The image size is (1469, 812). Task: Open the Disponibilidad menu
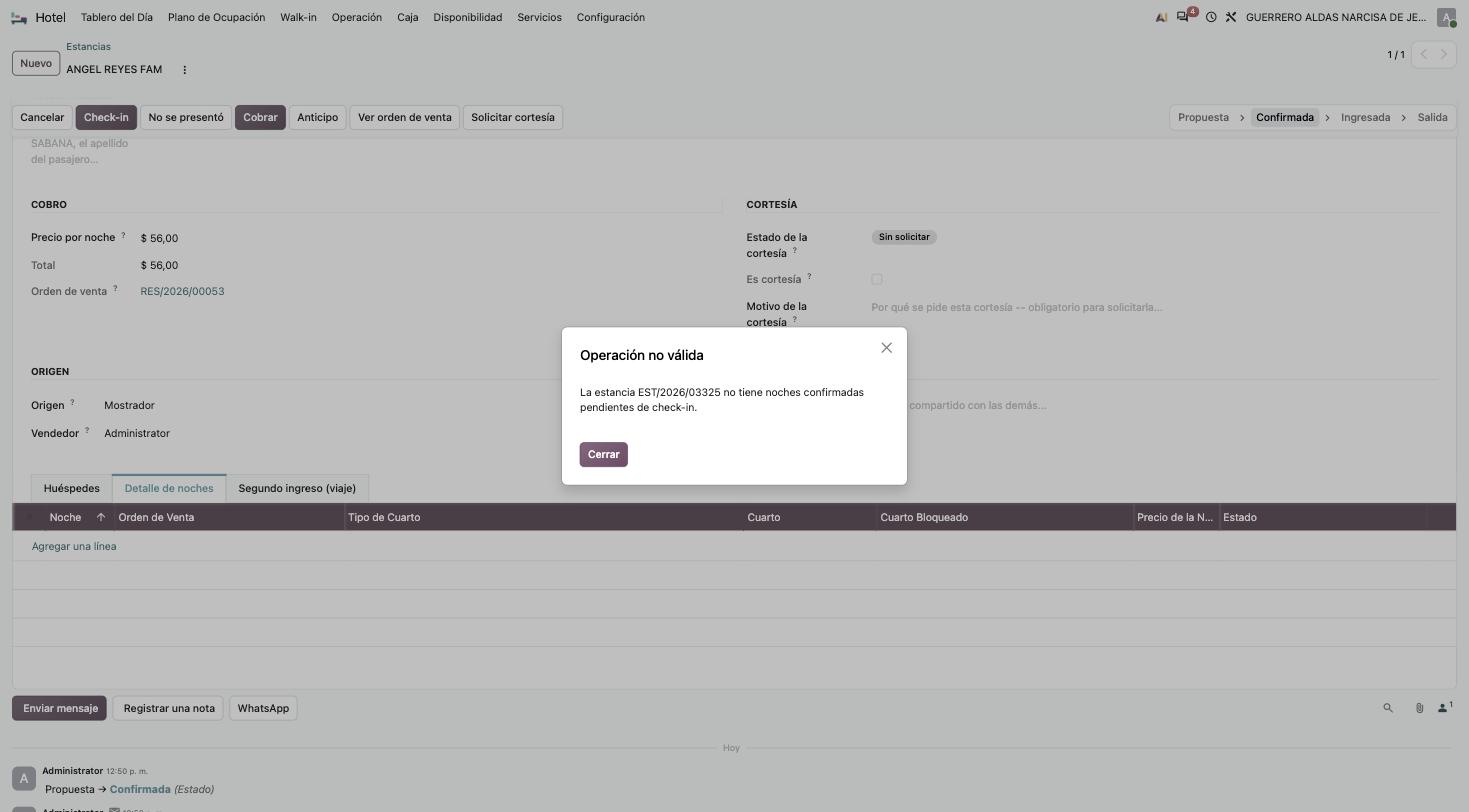tap(468, 17)
